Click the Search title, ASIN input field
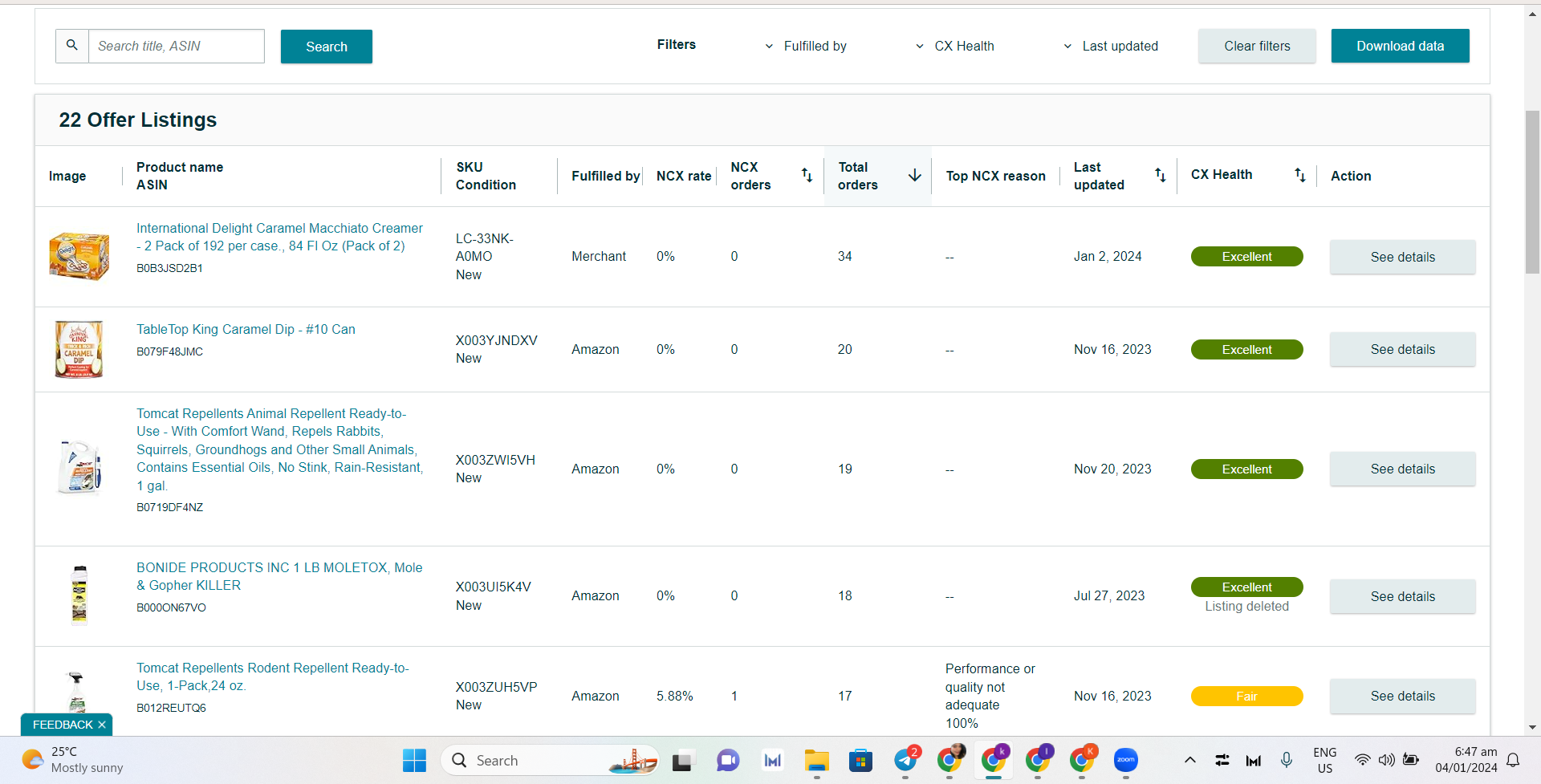Viewport: 1541px width, 784px height. (177, 46)
